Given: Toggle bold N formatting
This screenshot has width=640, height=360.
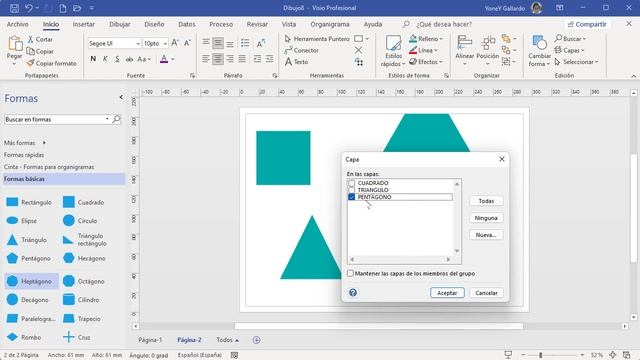Looking at the screenshot, I should [93, 59].
